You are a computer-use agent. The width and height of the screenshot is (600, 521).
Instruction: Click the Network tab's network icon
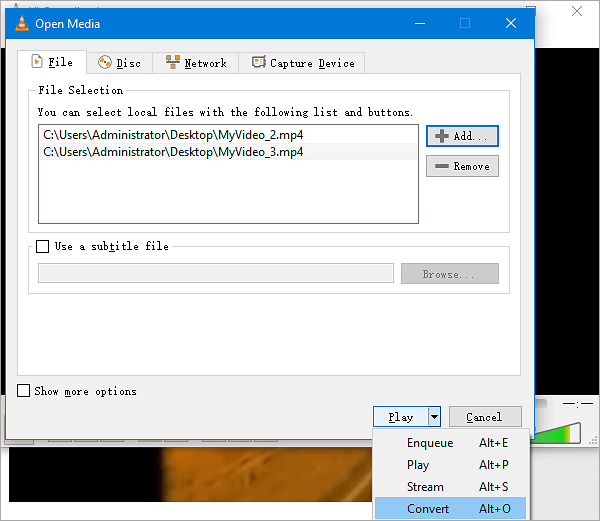click(173, 63)
